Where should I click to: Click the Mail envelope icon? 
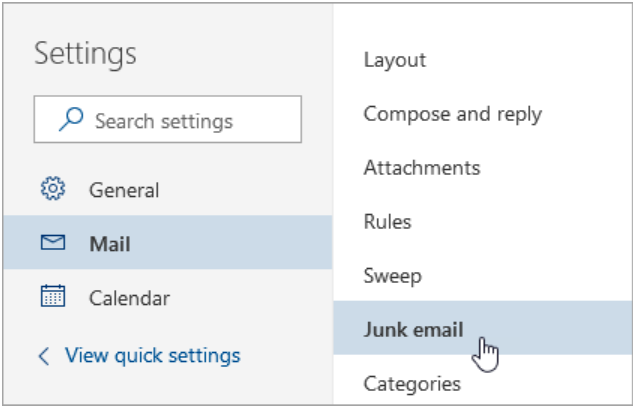click(x=52, y=243)
